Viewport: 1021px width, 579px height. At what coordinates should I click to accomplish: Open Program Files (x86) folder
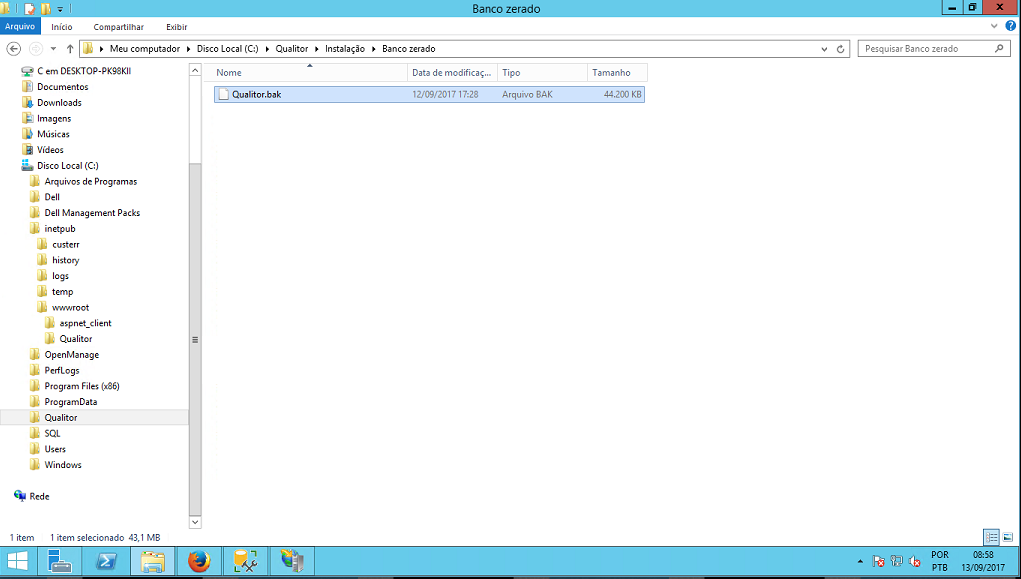(81, 386)
